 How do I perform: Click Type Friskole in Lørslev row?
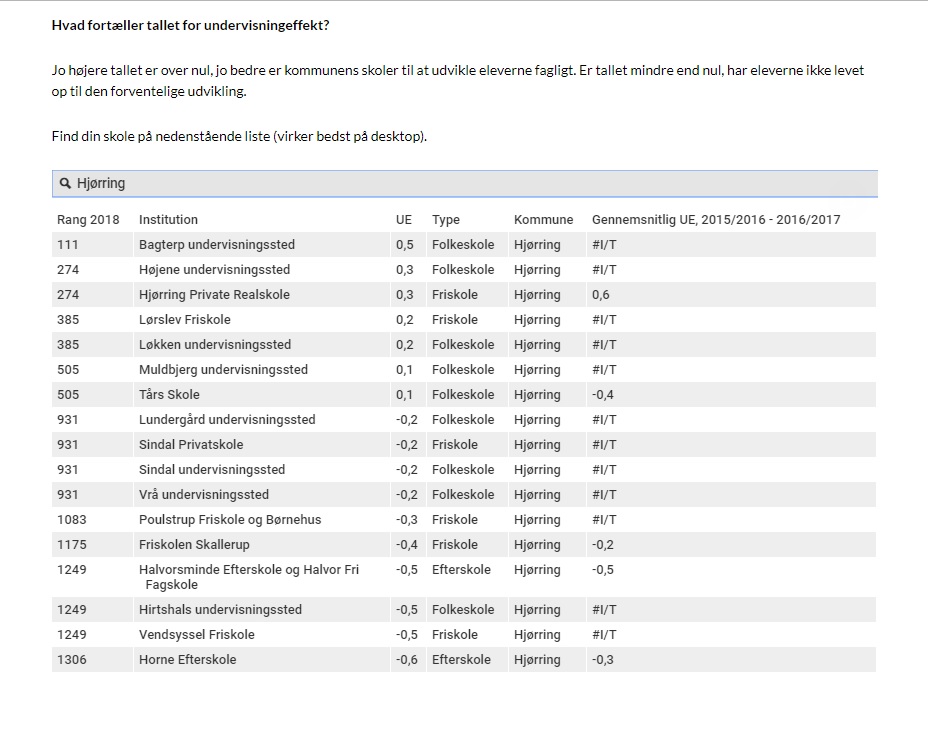tap(455, 319)
